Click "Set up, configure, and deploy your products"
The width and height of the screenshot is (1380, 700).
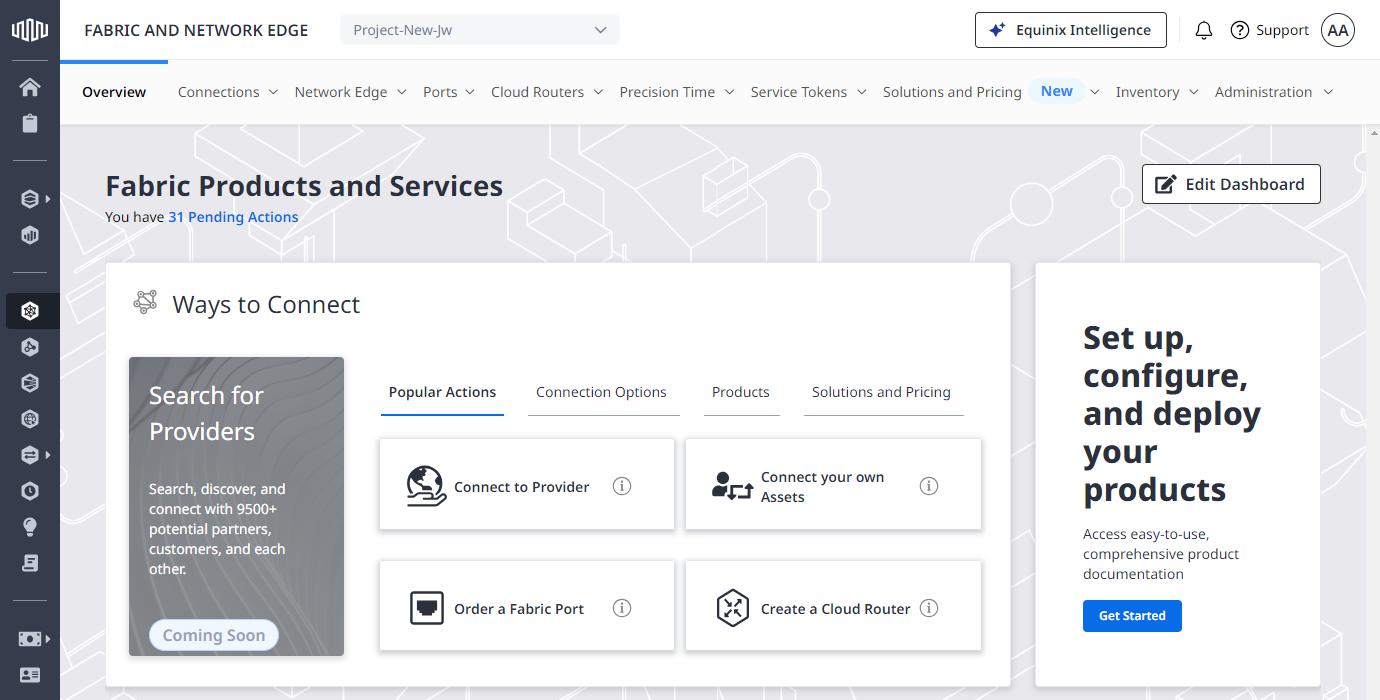click(x=1172, y=413)
